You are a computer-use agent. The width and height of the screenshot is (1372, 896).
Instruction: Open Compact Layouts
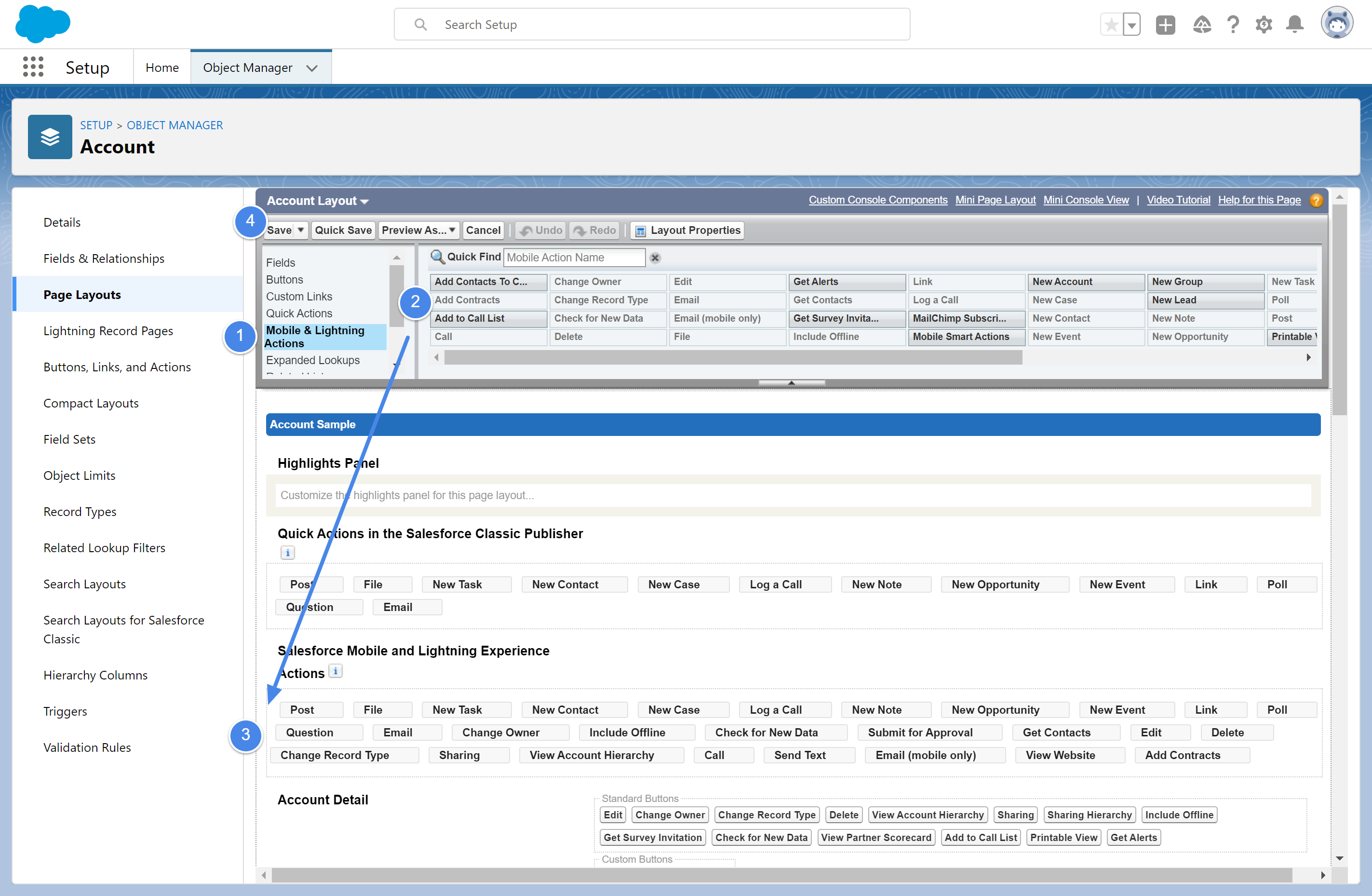click(x=91, y=403)
